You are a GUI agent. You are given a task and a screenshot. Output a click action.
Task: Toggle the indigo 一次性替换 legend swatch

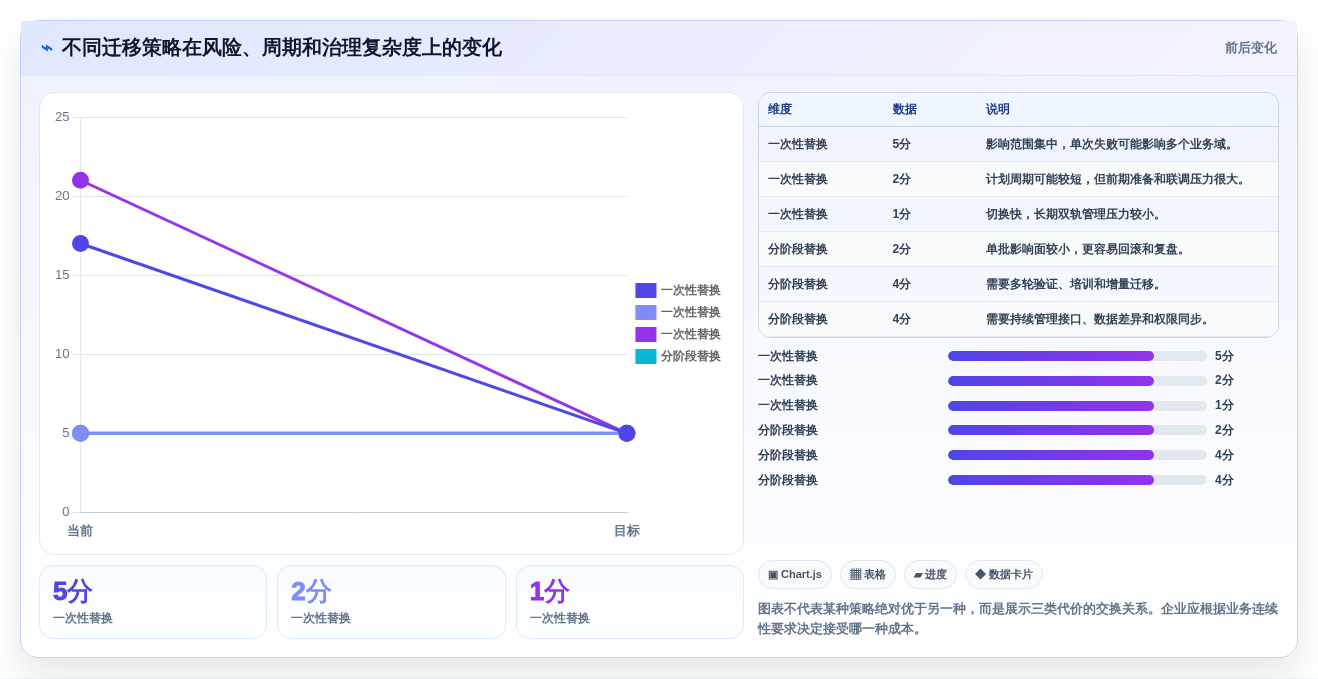646,290
